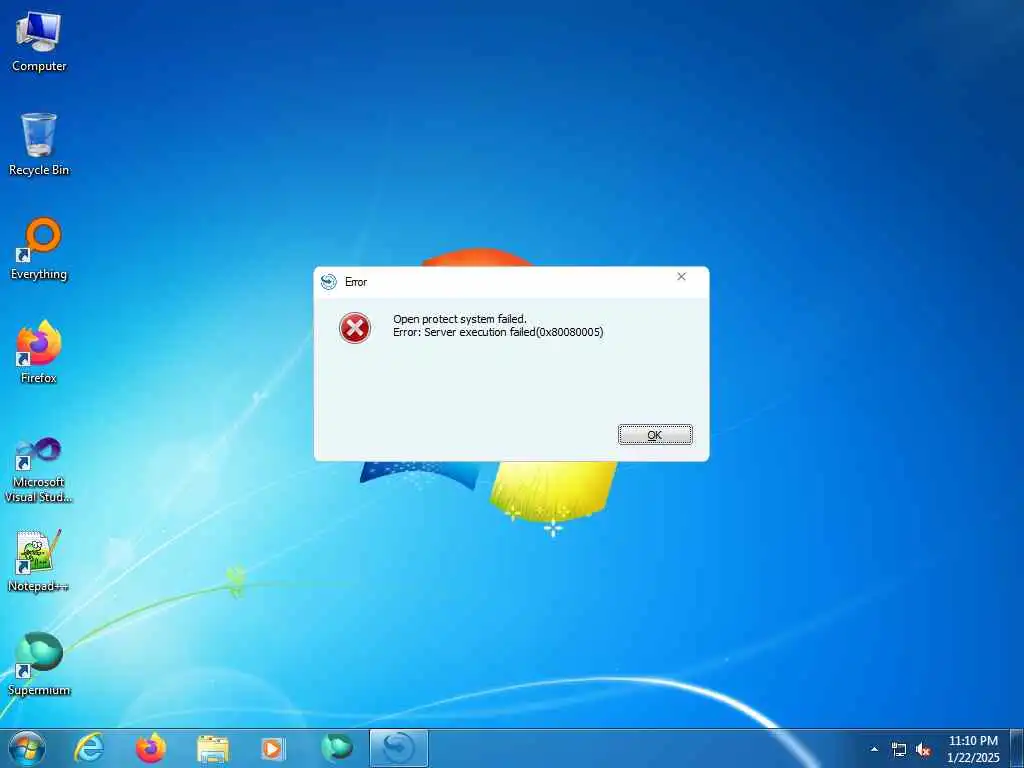
Task: Click the 'Open protect system failed.' text
Action: pyautogui.click(x=459, y=319)
